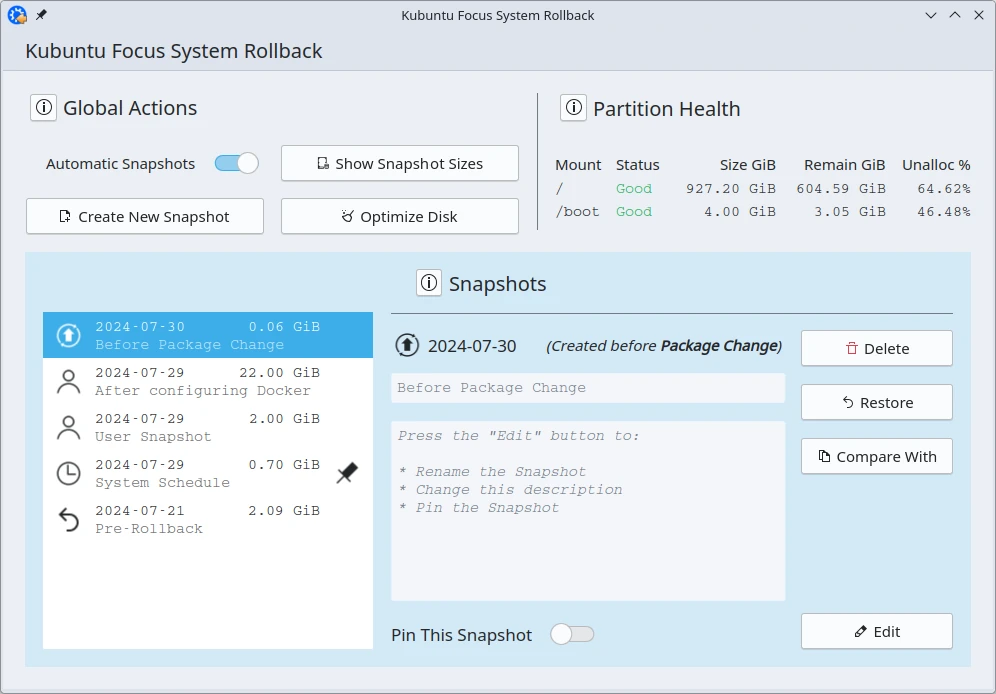Click the Edit button
This screenshot has width=996, height=694.
877,632
